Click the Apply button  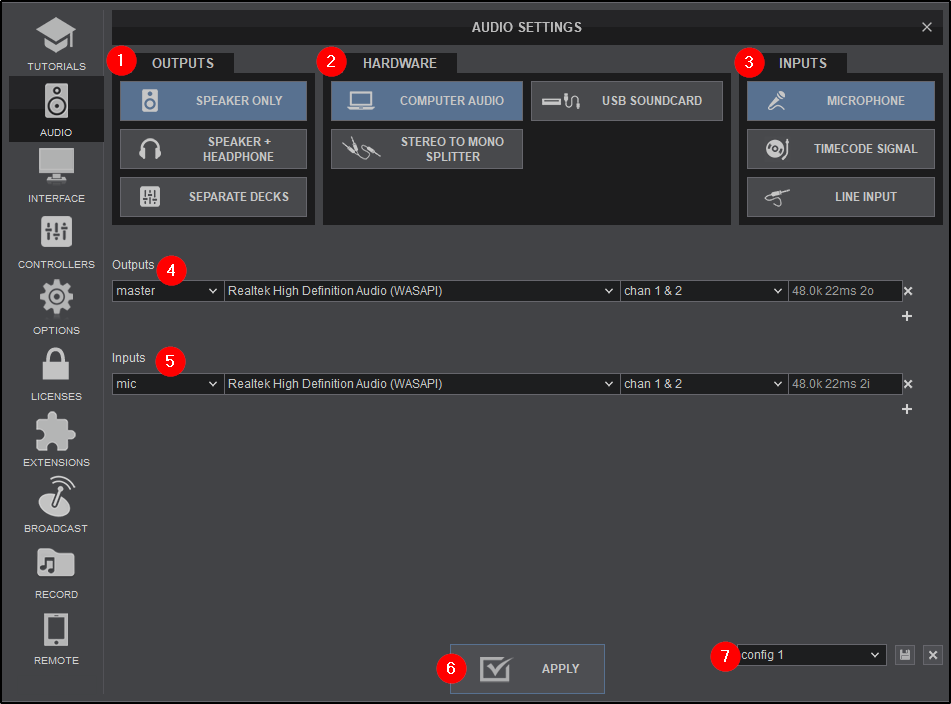(527, 669)
